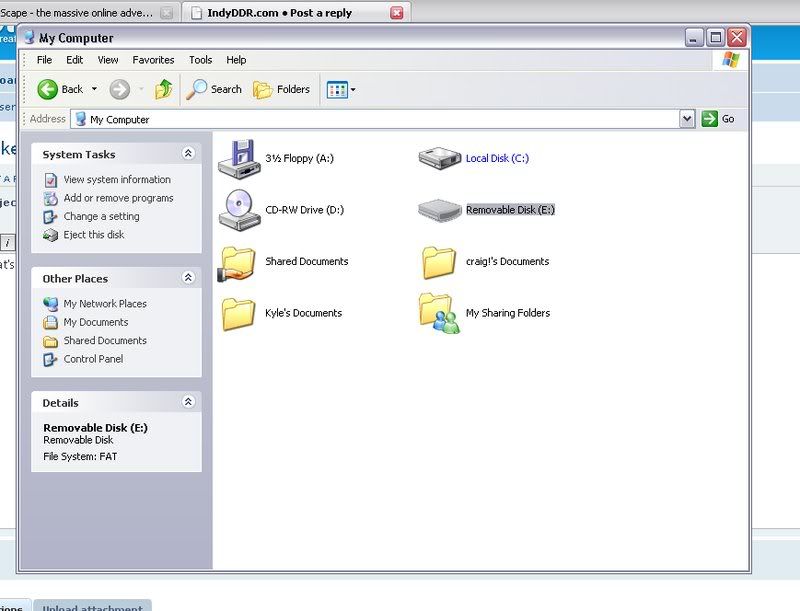Collapse the Other Places panel

click(188, 278)
